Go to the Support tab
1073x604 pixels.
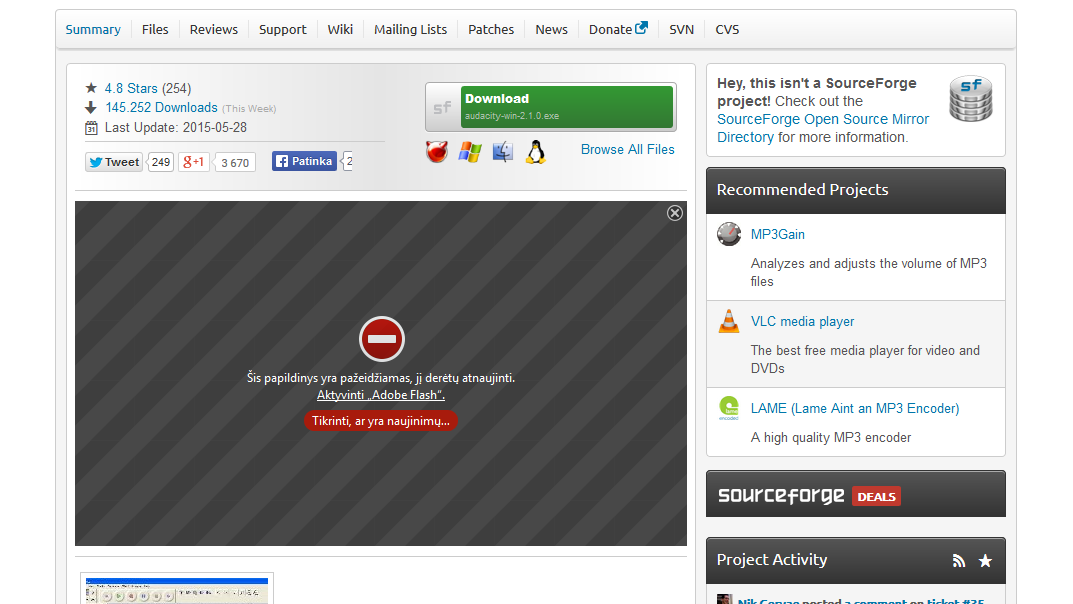(x=283, y=29)
